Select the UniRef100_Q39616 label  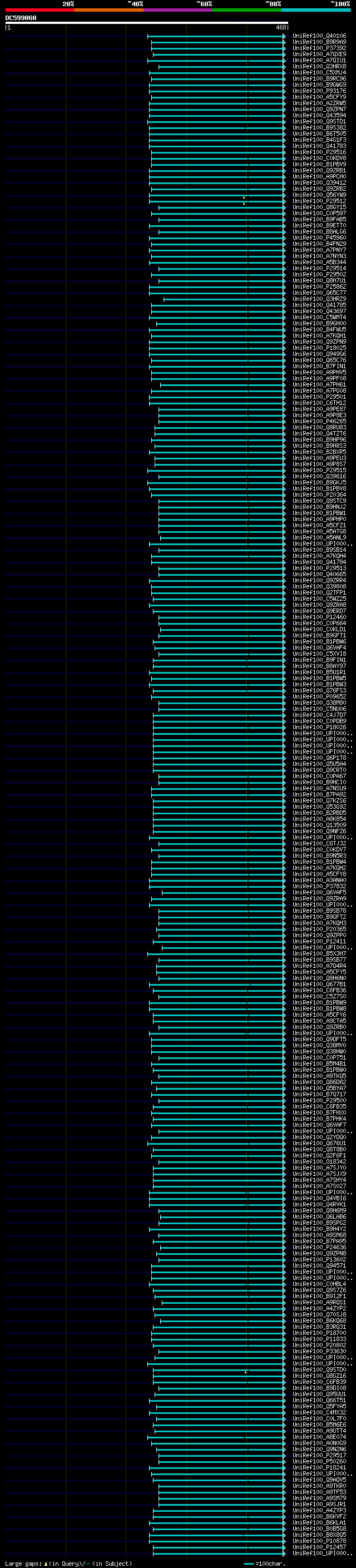[x=319, y=476]
